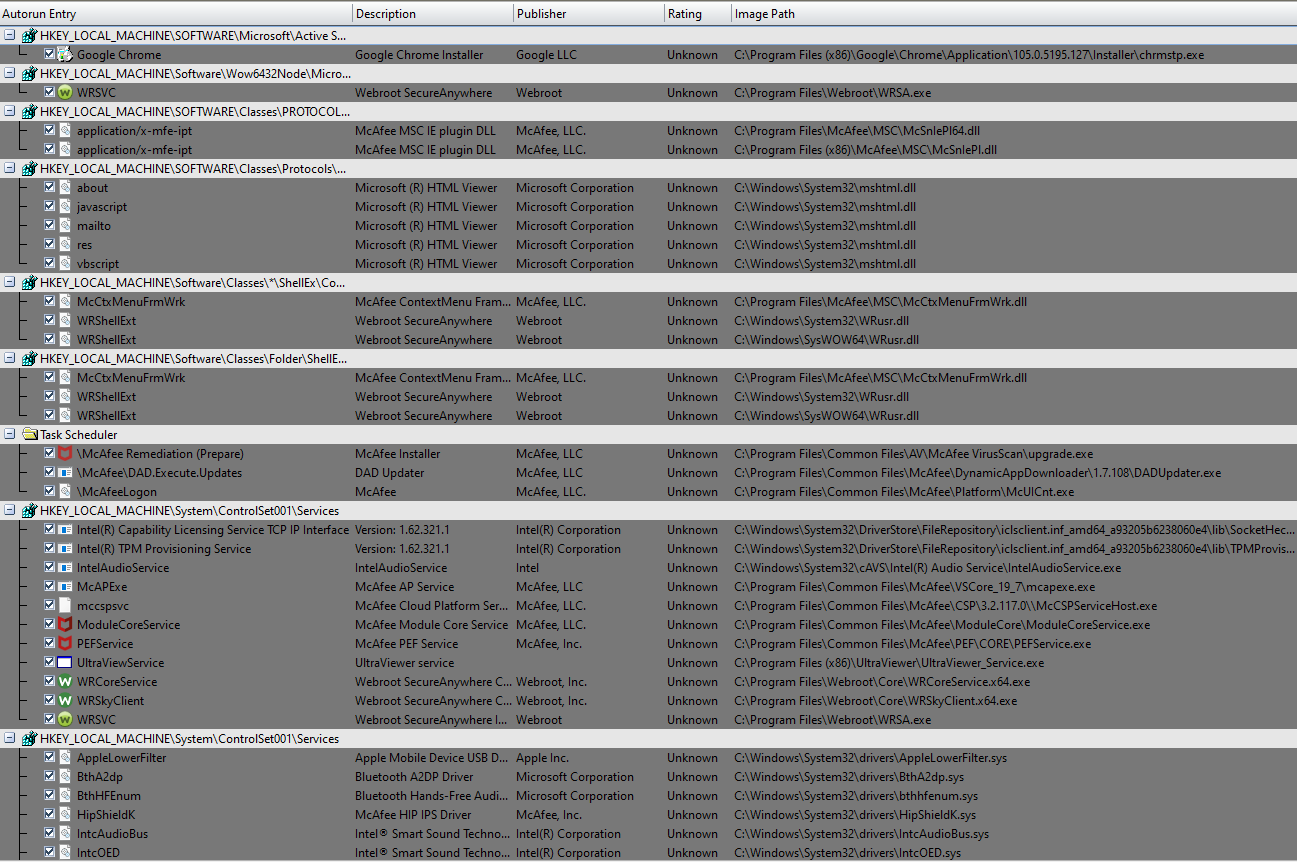This screenshot has height=862, width=1297.
Task: Click the registry icon of the Classes\*\ShellEx row
Action: click(x=29, y=283)
